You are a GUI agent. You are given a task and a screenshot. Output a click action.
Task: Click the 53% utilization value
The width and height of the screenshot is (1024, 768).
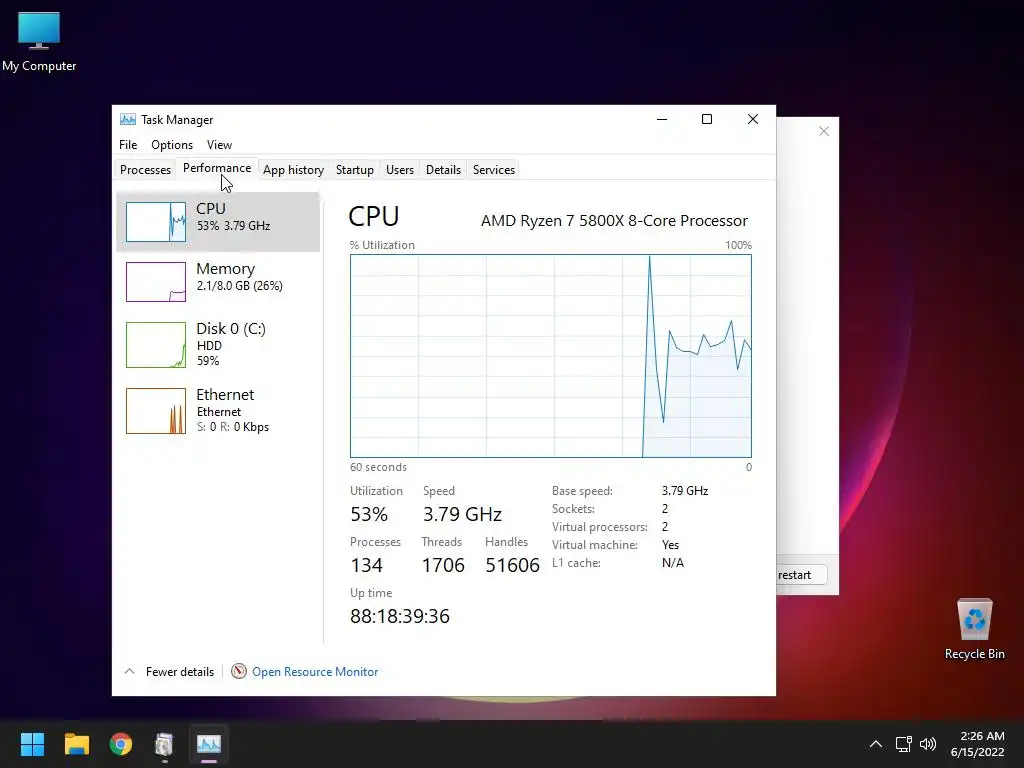tap(369, 515)
